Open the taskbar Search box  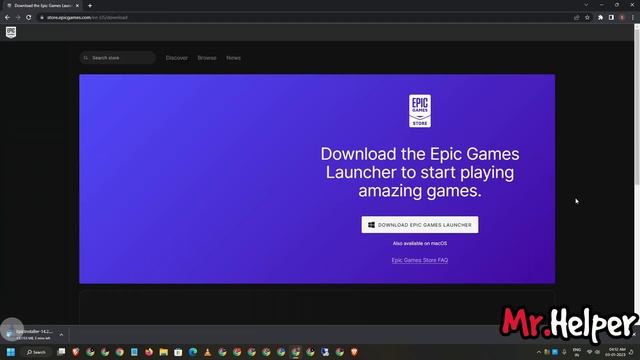(37, 352)
